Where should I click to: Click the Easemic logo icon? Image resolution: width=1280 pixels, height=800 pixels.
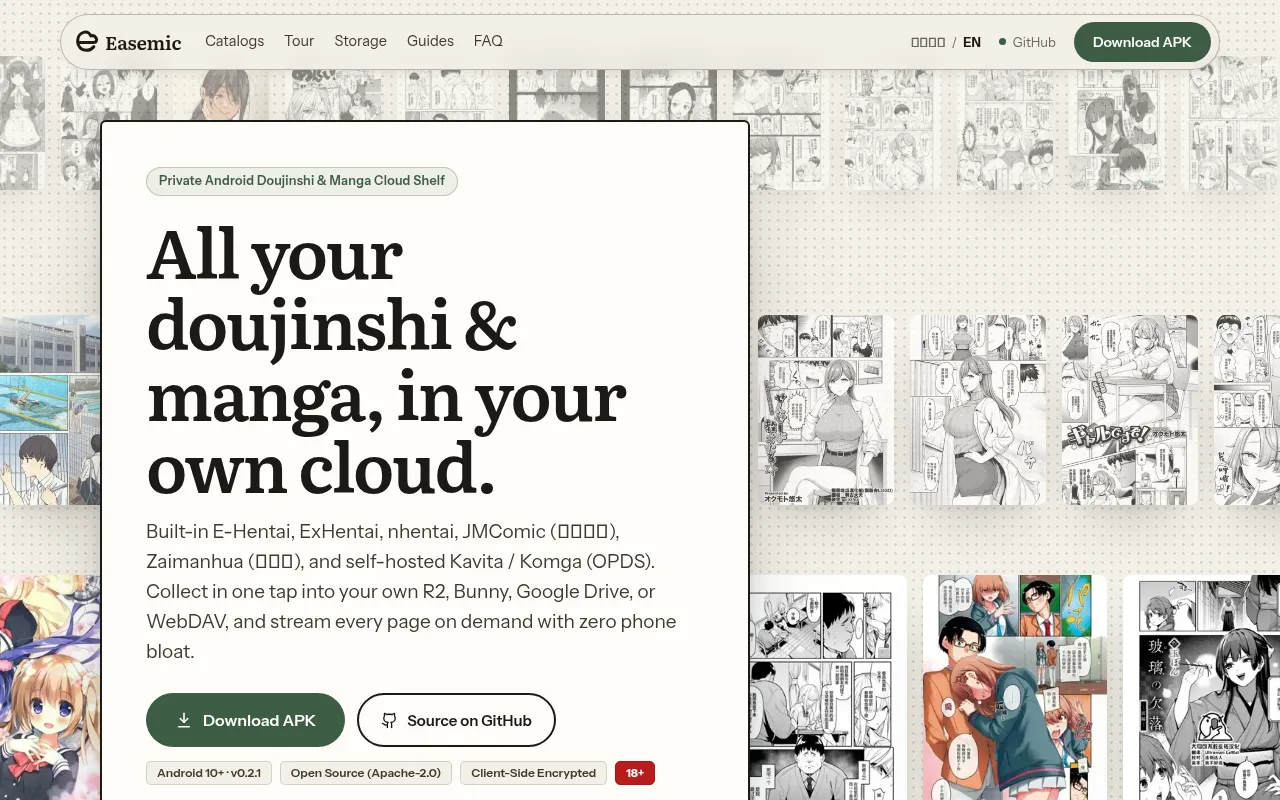[x=87, y=41]
